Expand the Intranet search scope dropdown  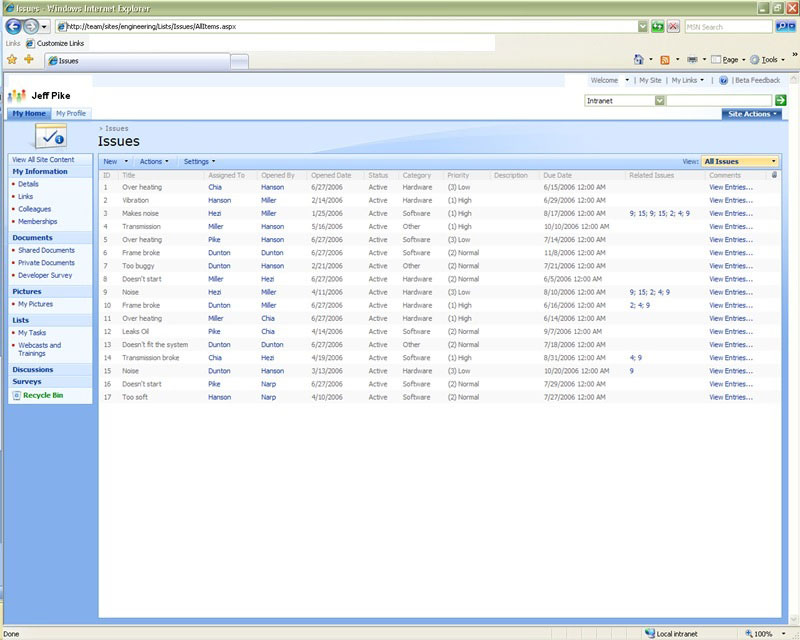pos(660,100)
